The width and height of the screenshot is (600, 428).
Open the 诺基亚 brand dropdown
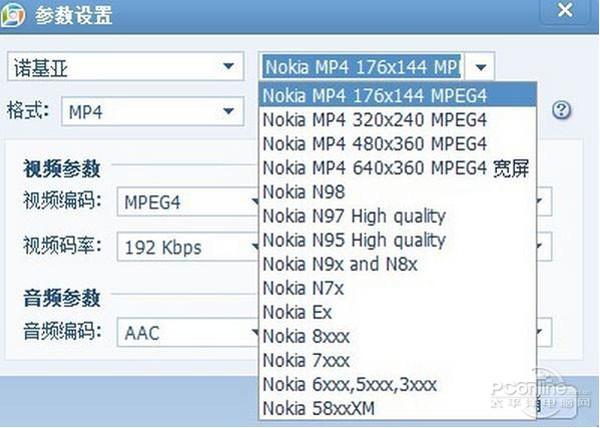click(x=125, y=66)
